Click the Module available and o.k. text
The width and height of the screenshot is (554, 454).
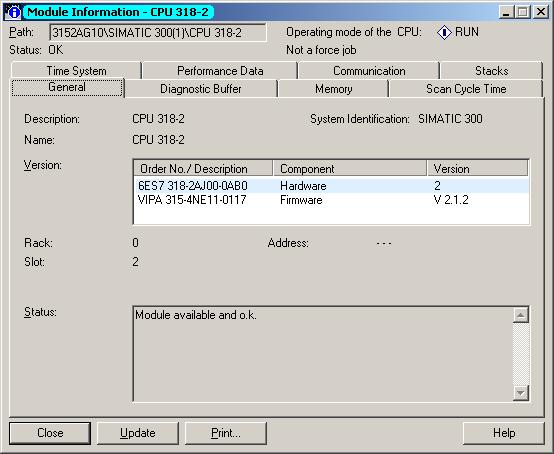196,315
